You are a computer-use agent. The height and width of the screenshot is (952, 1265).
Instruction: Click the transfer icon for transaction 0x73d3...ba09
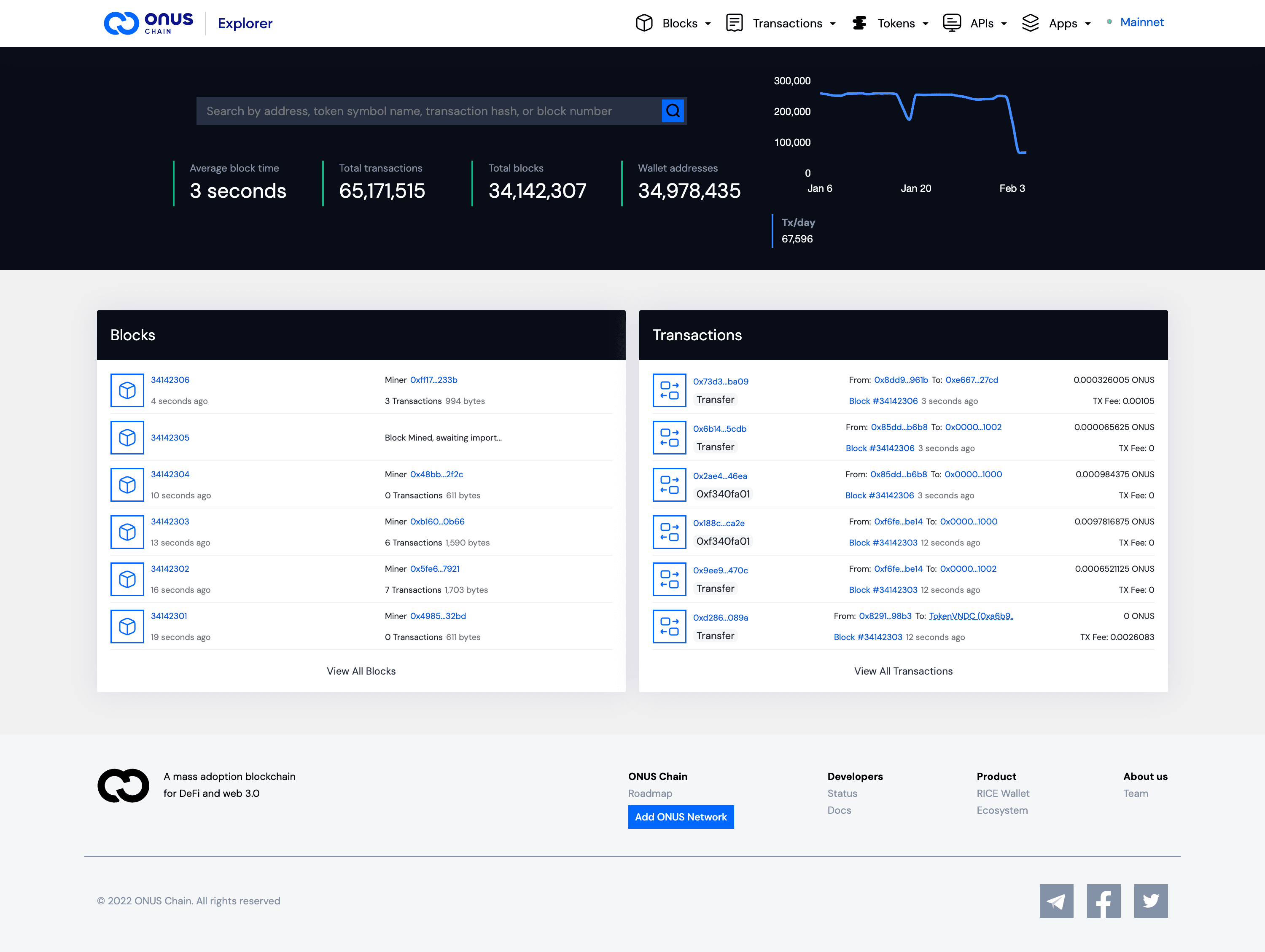point(669,390)
